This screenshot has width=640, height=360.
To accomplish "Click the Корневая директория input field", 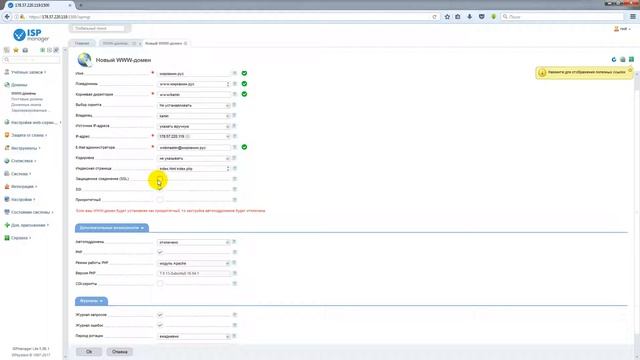I will [194, 94].
